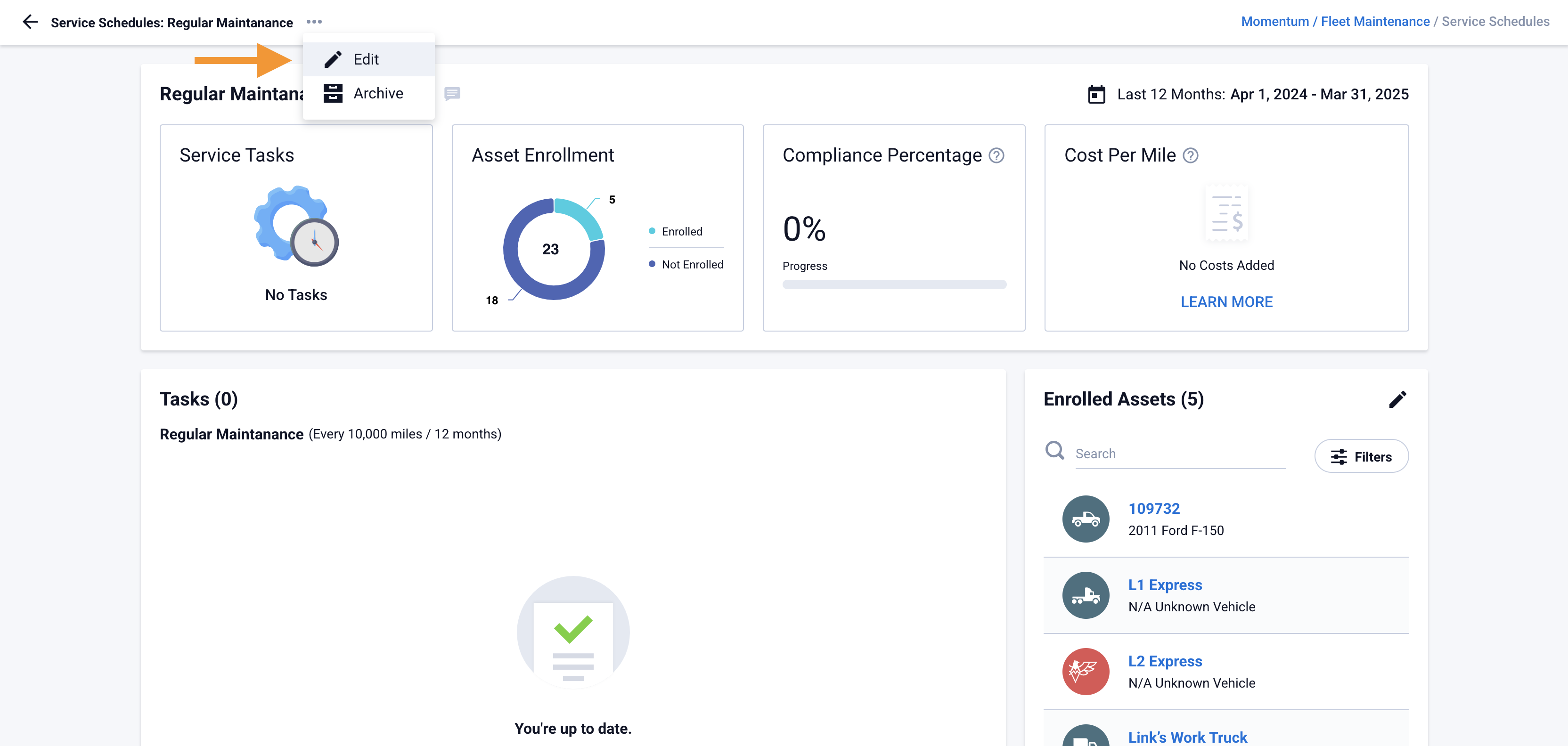Click the comment bubble icon
The width and height of the screenshot is (1568, 746).
452,94
